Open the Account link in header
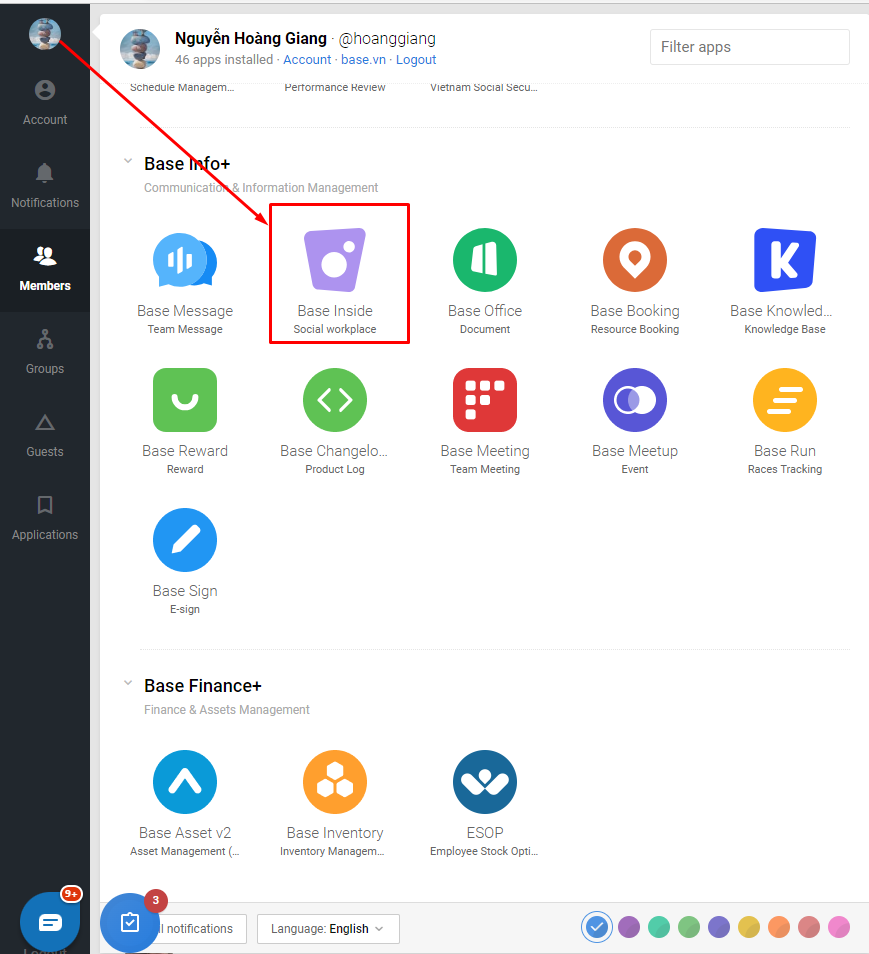Image resolution: width=869 pixels, height=954 pixels. pos(307,60)
